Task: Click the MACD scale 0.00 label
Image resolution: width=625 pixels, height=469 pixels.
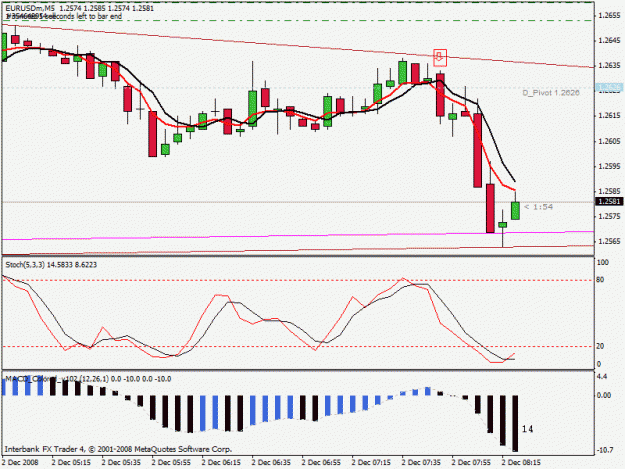Action: coord(604,395)
